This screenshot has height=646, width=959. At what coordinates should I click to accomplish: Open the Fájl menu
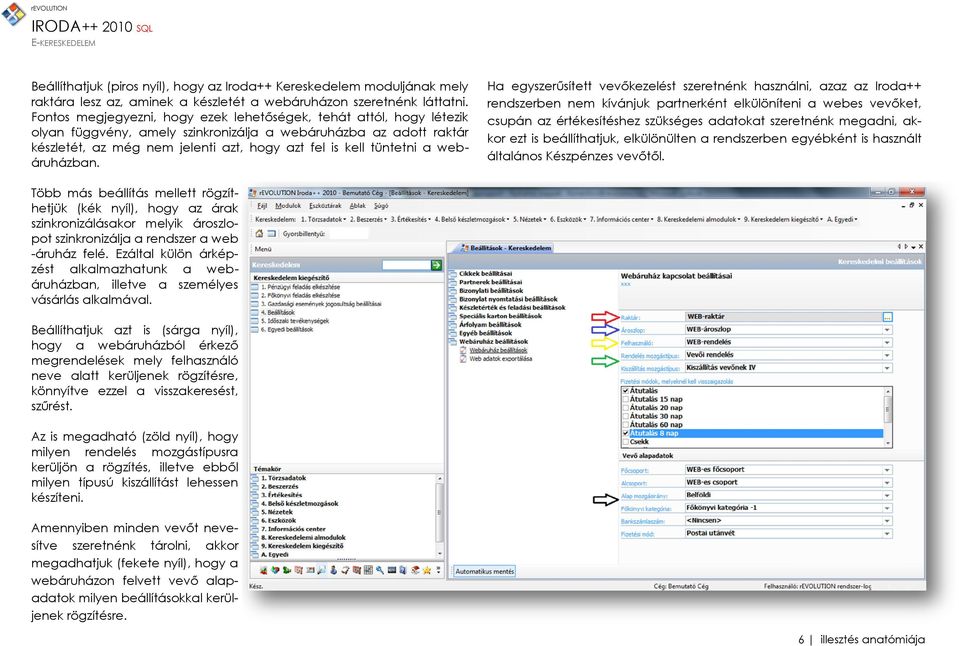click(262, 206)
